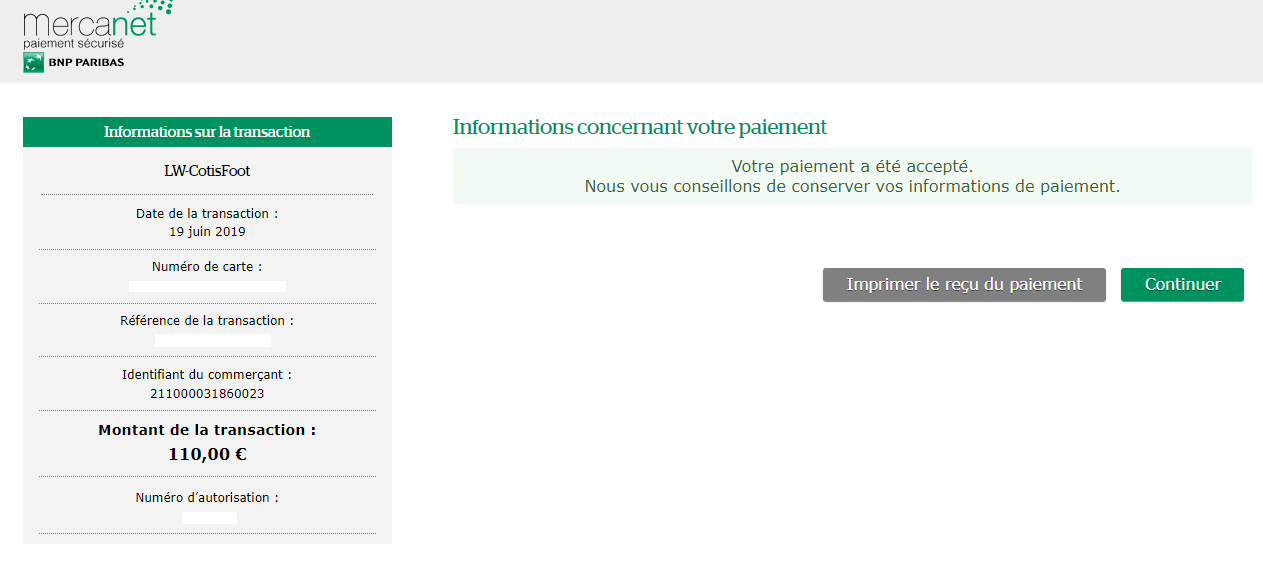Click the Identifiant du commerçant label
Viewport: 1263px width, 569px height.
point(207,374)
